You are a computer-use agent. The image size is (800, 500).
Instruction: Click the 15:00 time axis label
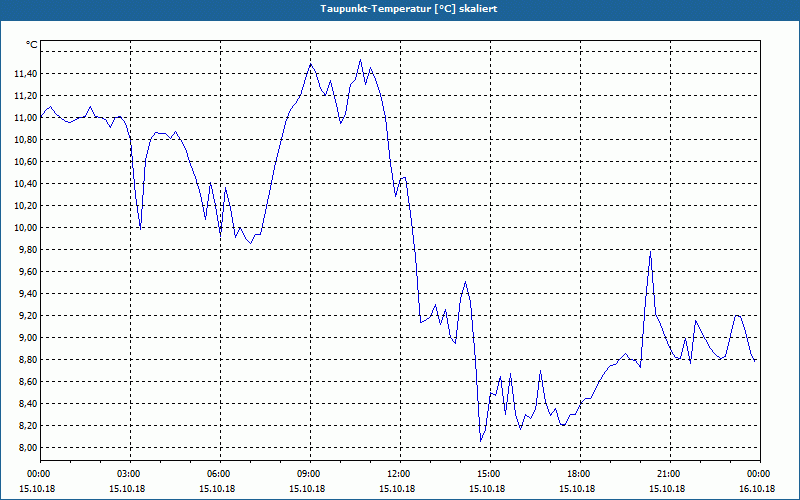(490, 474)
